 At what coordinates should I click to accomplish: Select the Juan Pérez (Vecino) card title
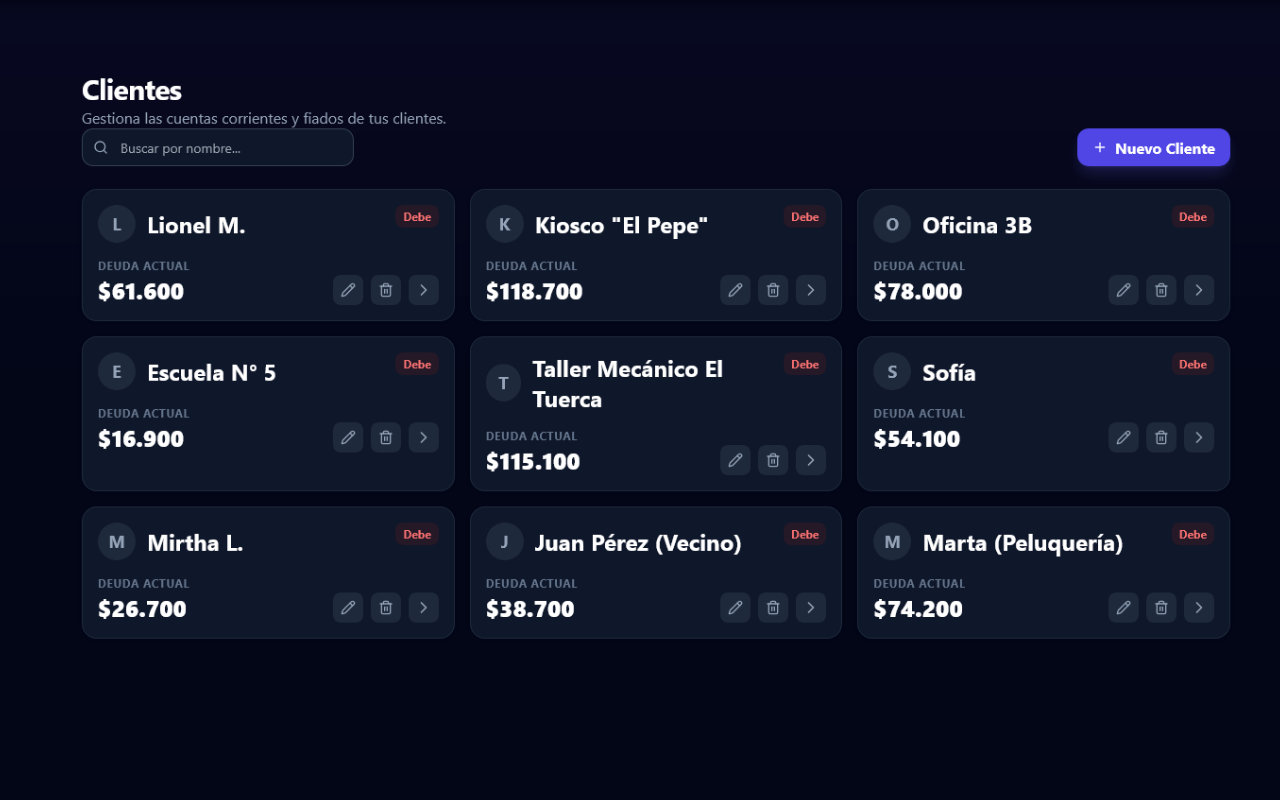pos(638,543)
